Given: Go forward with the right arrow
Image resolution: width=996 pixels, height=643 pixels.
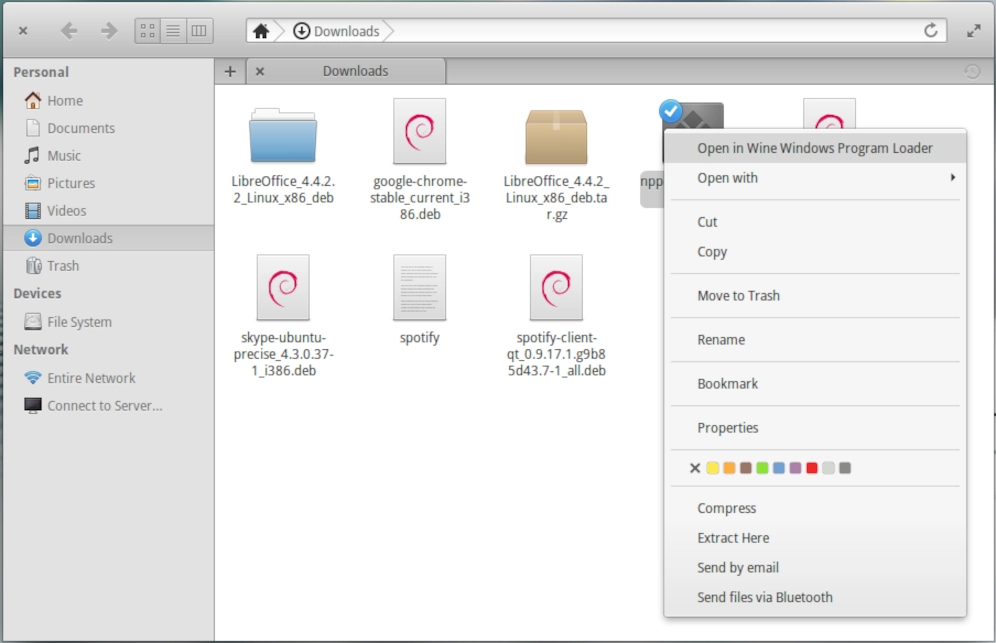Looking at the screenshot, I should (x=109, y=30).
